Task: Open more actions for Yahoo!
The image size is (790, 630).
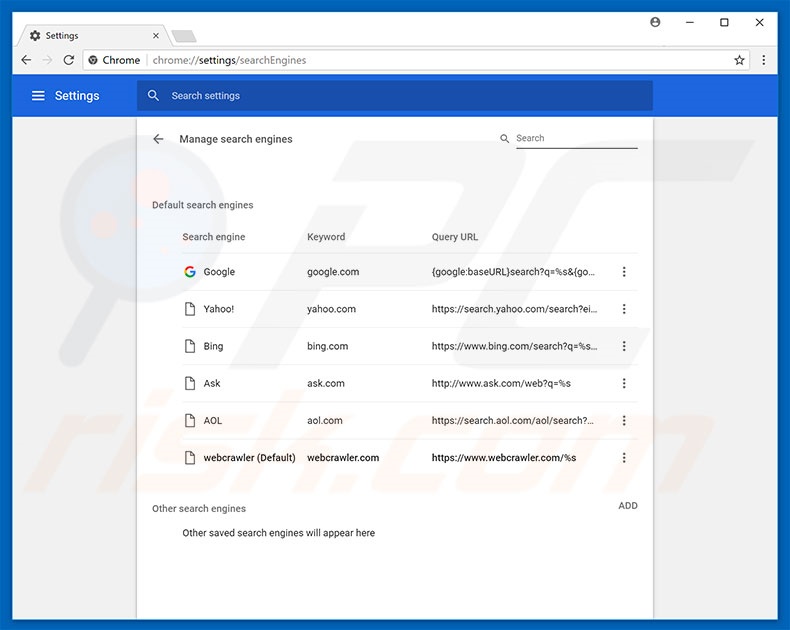Action: 624,309
